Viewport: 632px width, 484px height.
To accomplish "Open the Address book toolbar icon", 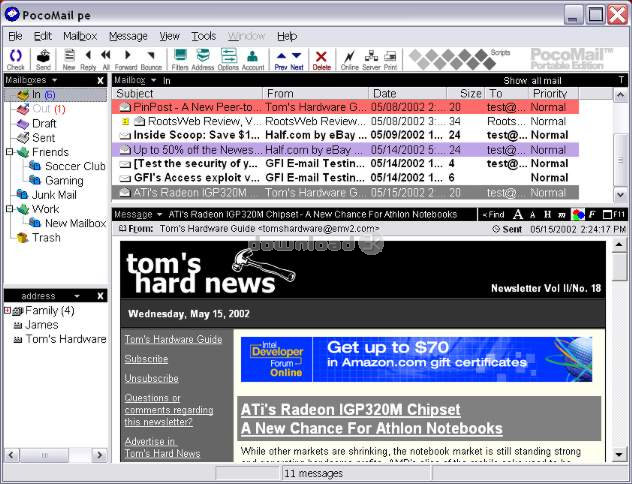I will pyautogui.click(x=203, y=58).
